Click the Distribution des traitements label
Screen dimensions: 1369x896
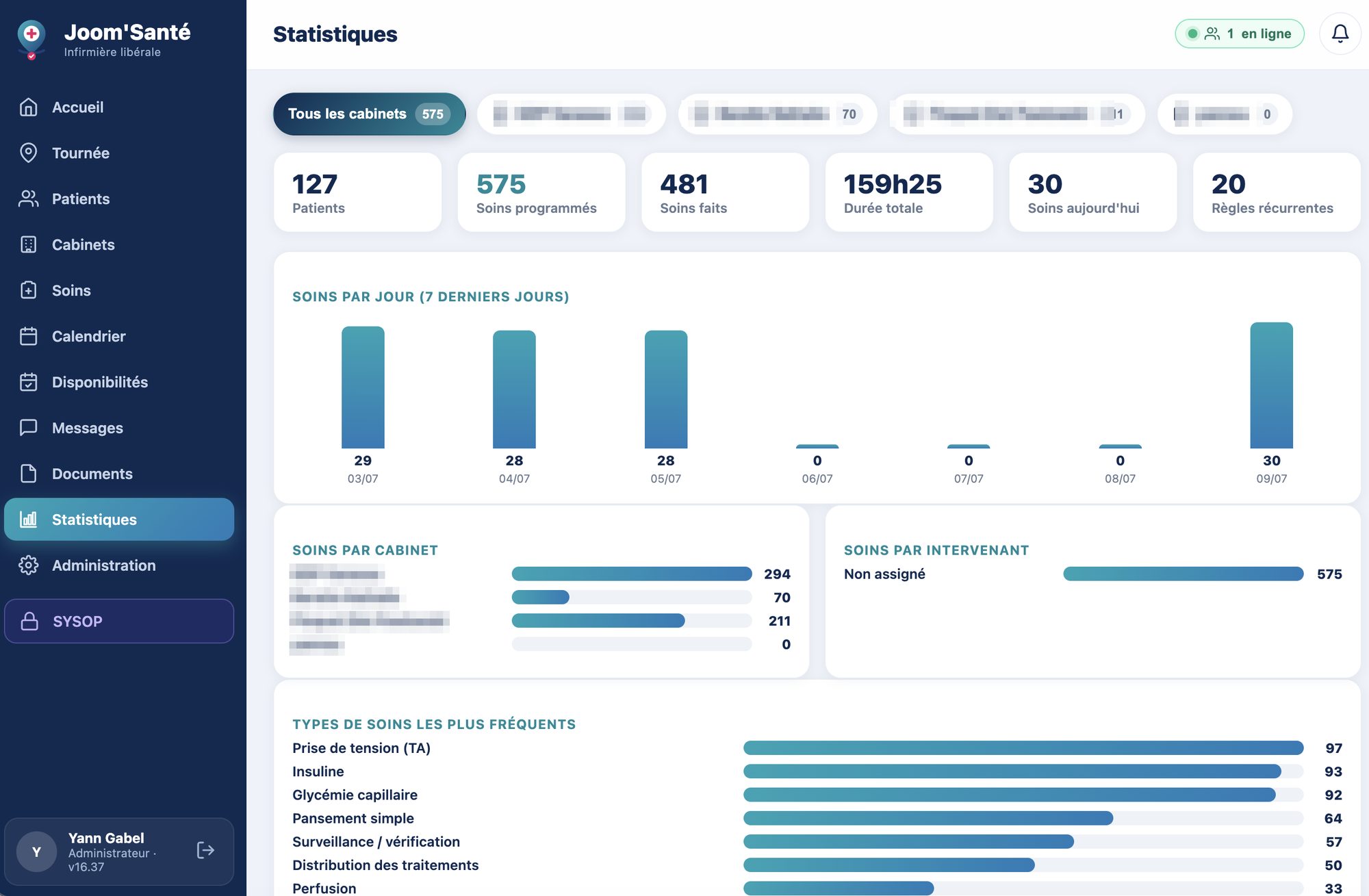click(385, 865)
